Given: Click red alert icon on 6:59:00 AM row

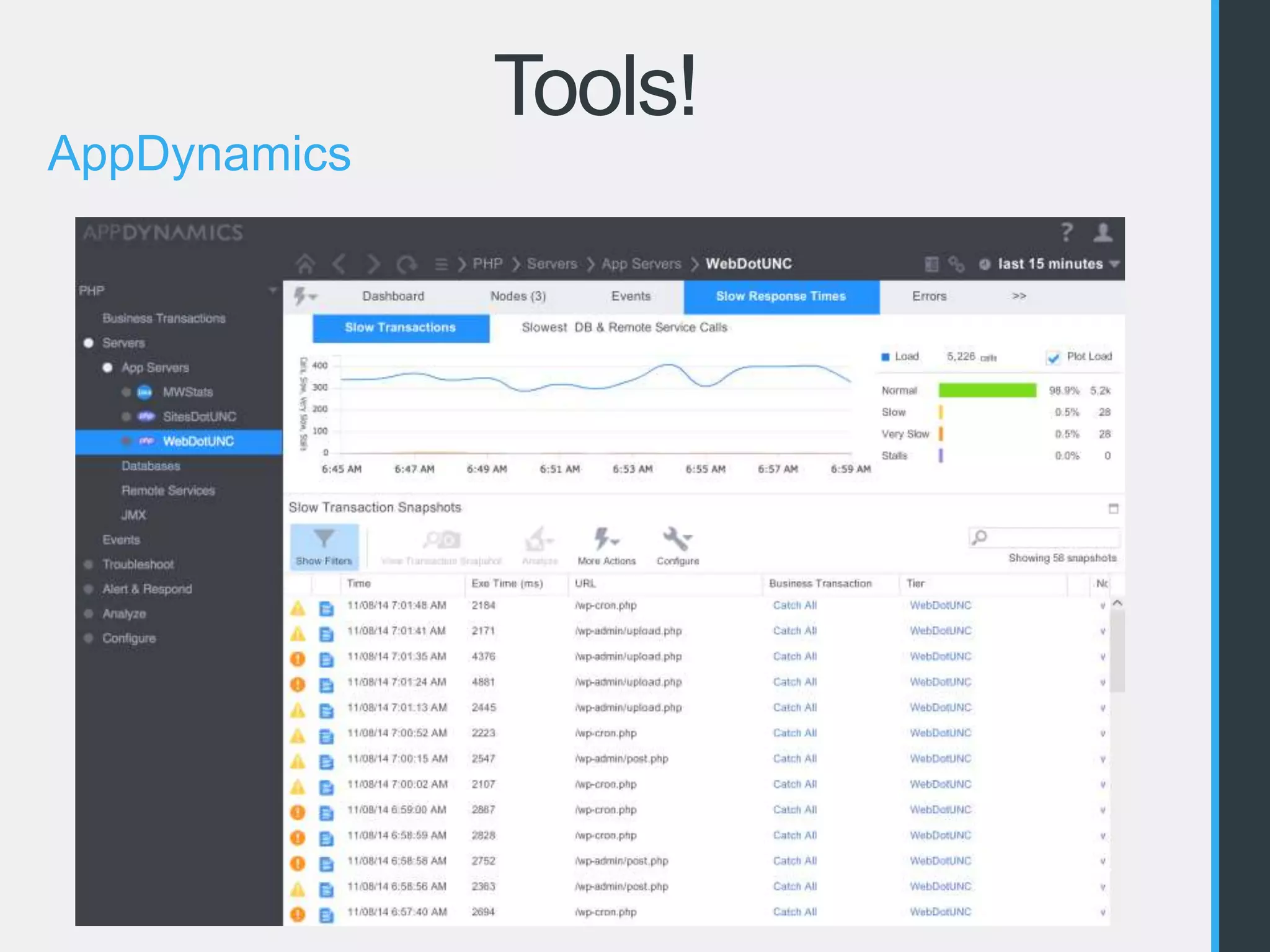Looking at the screenshot, I should tap(298, 813).
